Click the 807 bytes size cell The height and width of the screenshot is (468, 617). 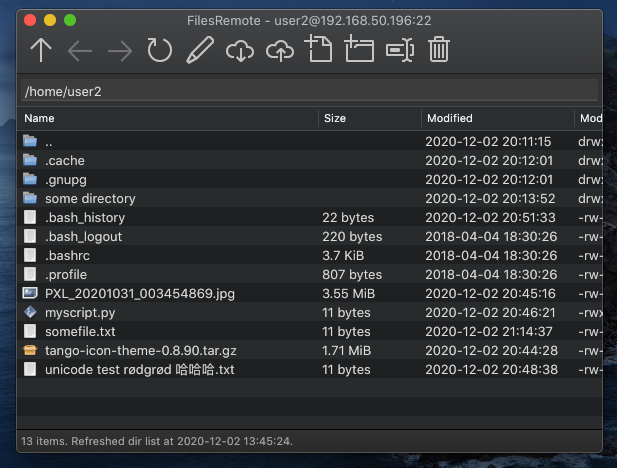(x=352, y=274)
